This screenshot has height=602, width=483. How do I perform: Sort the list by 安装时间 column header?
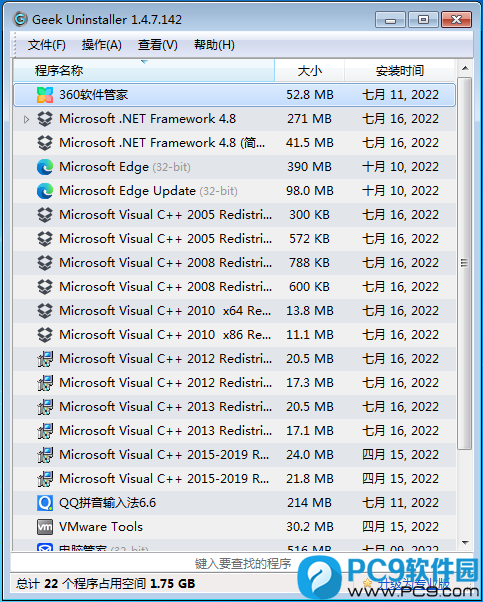coord(400,71)
